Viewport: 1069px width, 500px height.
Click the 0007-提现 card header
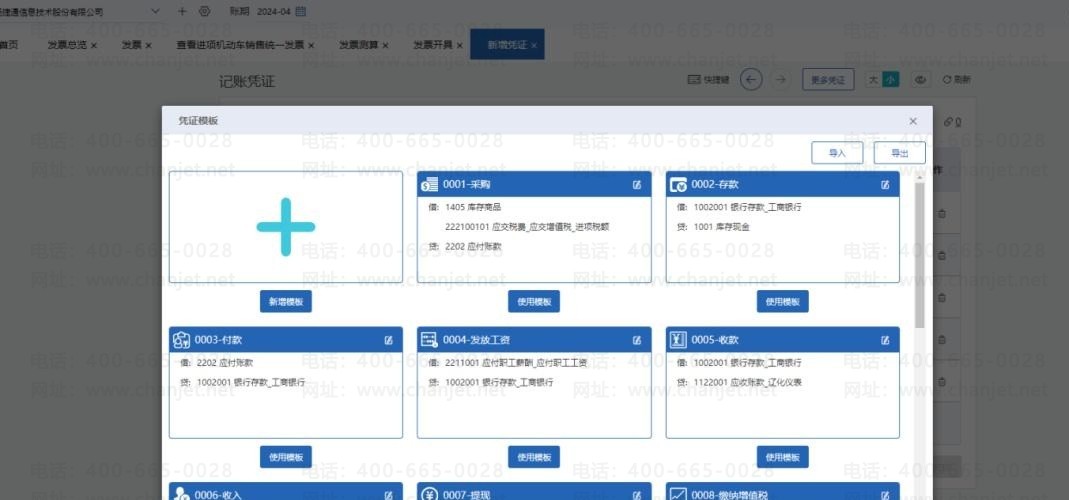point(534,492)
